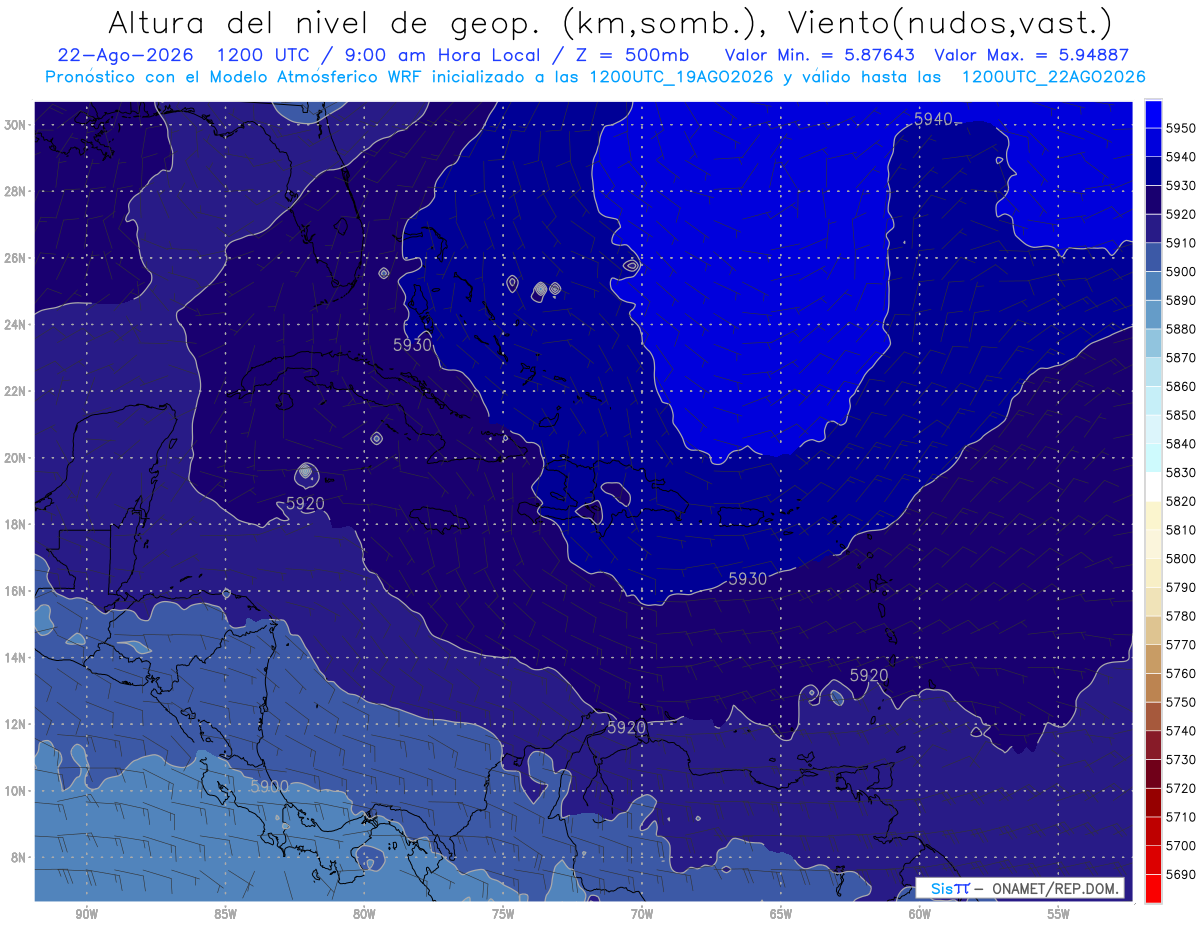The height and width of the screenshot is (927, 1200).
Task: Click the 5740 label on the color scale
Action: coord(1181,731)
